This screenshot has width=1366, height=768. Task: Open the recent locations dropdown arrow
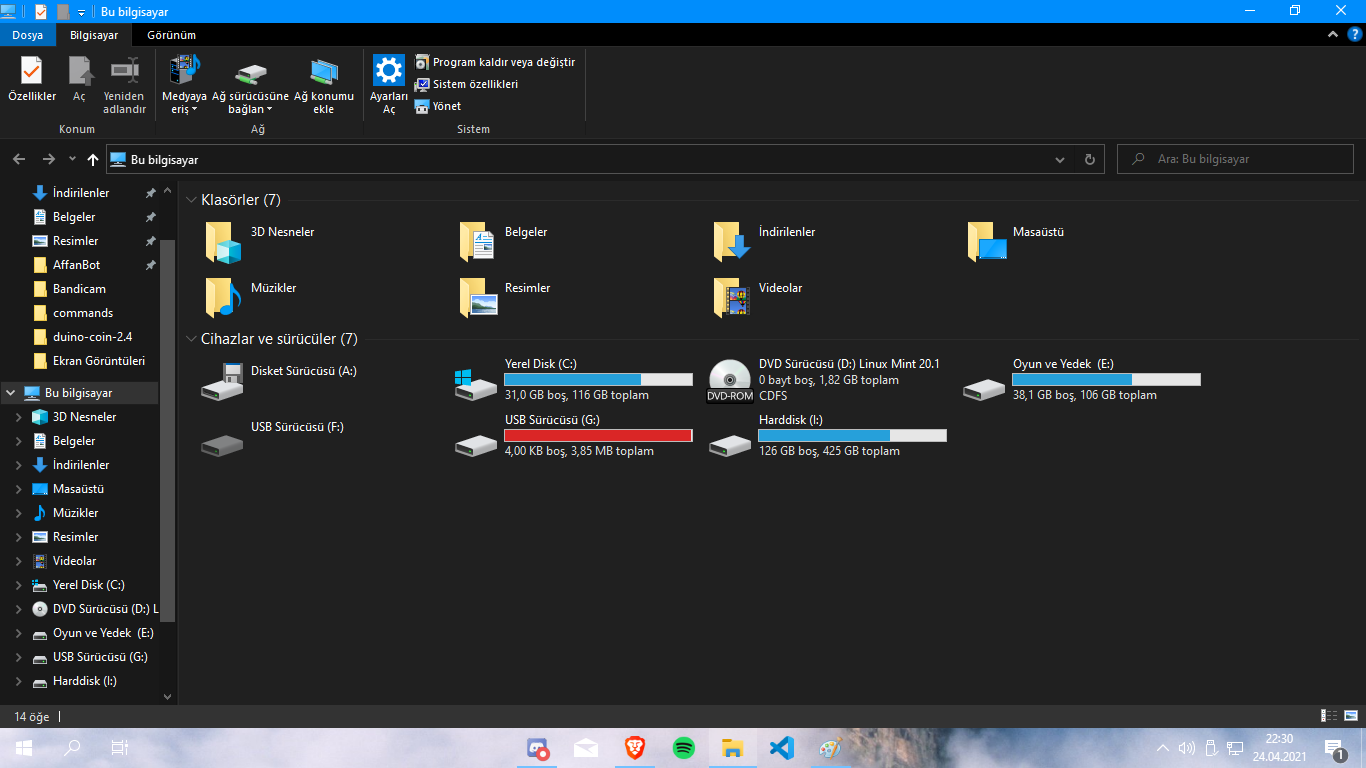(72, 159)
